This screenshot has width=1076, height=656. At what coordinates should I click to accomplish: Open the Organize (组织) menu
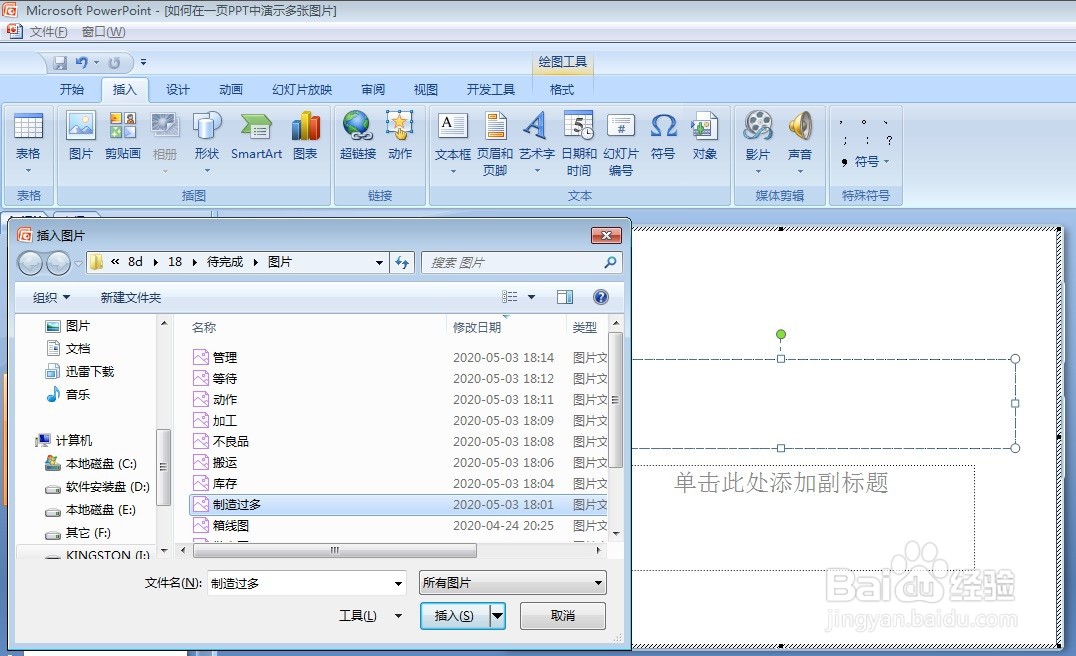pyautogui.click(x=51, y=297)
